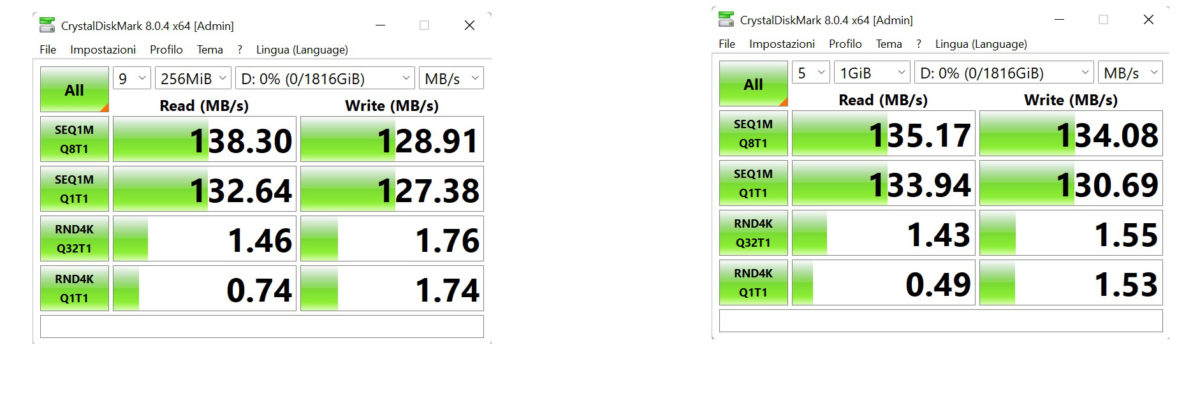Image resolution: width=1200 pixels, height=403 pixels.
Task: Run the RND4K Q1T1 test in the 256MiB window
Action: [74, 289]
